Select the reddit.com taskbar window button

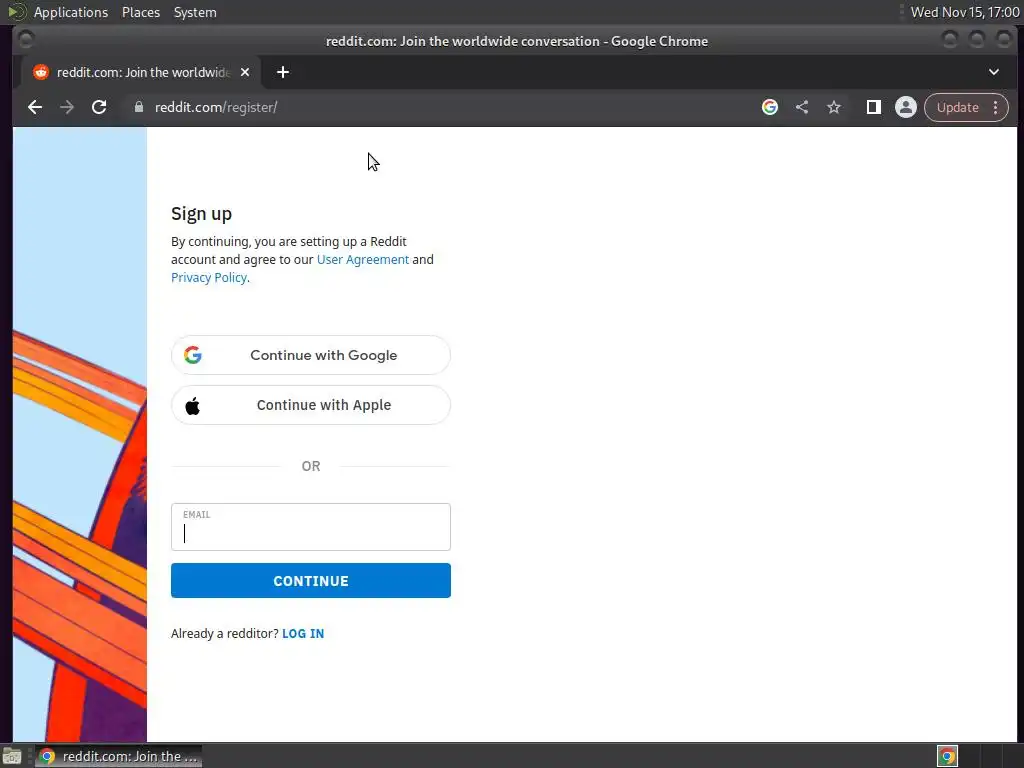coord(118,756)
